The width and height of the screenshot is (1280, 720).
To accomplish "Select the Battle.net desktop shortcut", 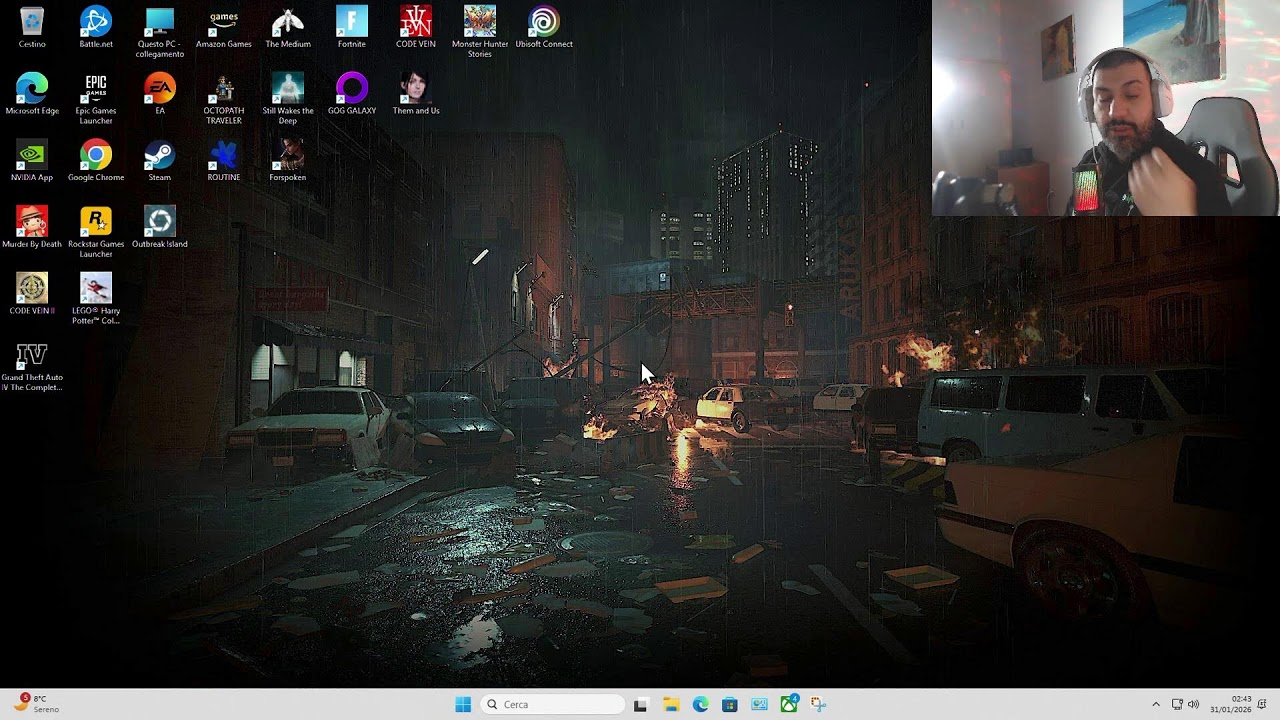I will tap(96, 28).
